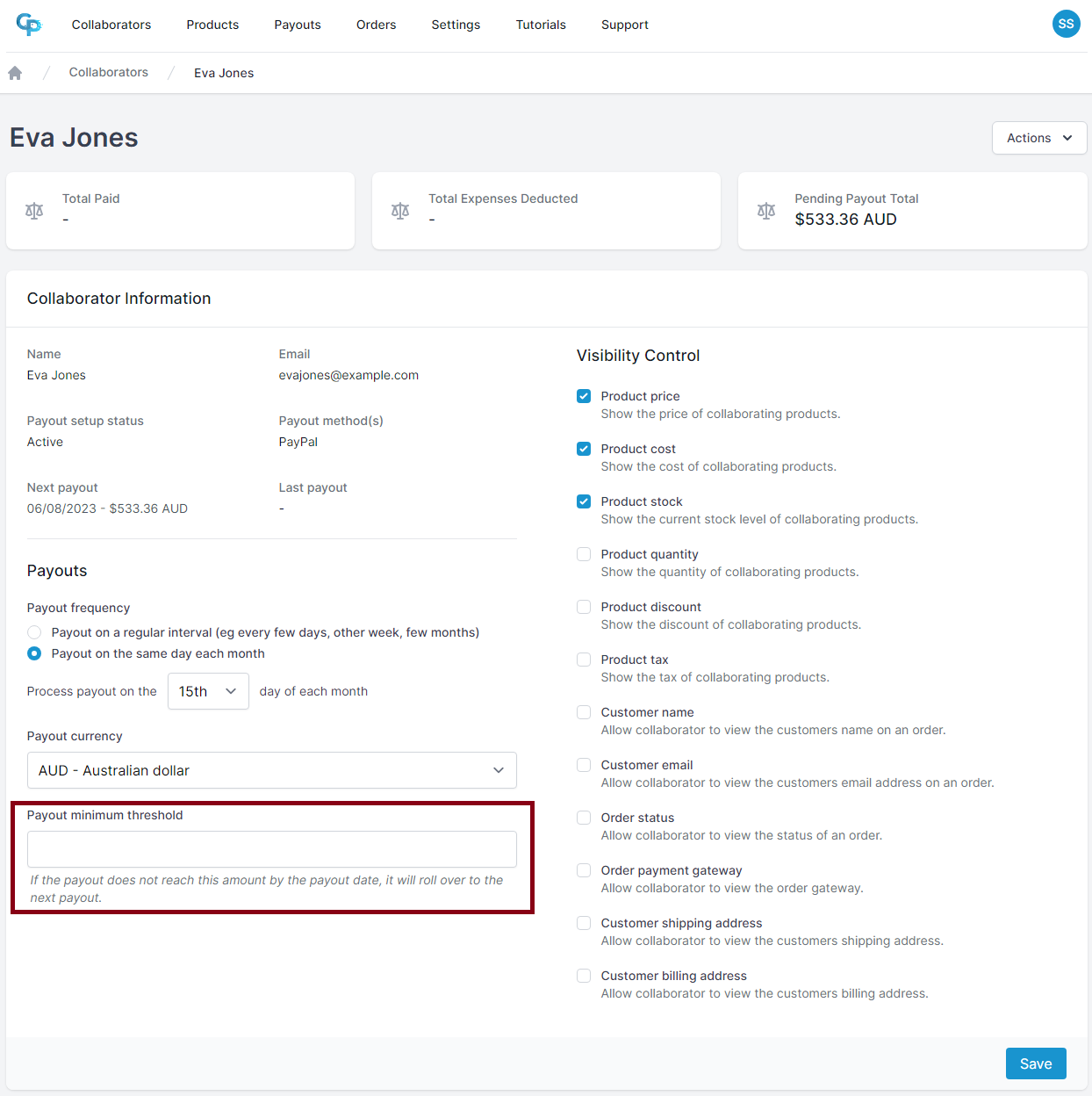Click the scale icon beside Total Expenses Deducted
Viewport: 1092px width, 1096px height.
pos(400,211)
